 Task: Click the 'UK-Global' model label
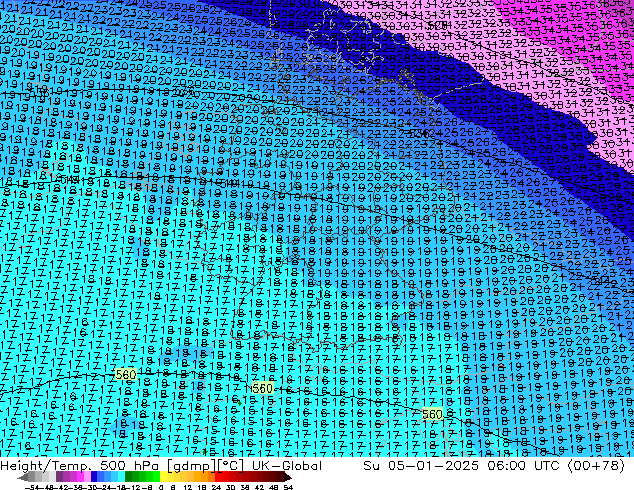(x=287, y=465)
